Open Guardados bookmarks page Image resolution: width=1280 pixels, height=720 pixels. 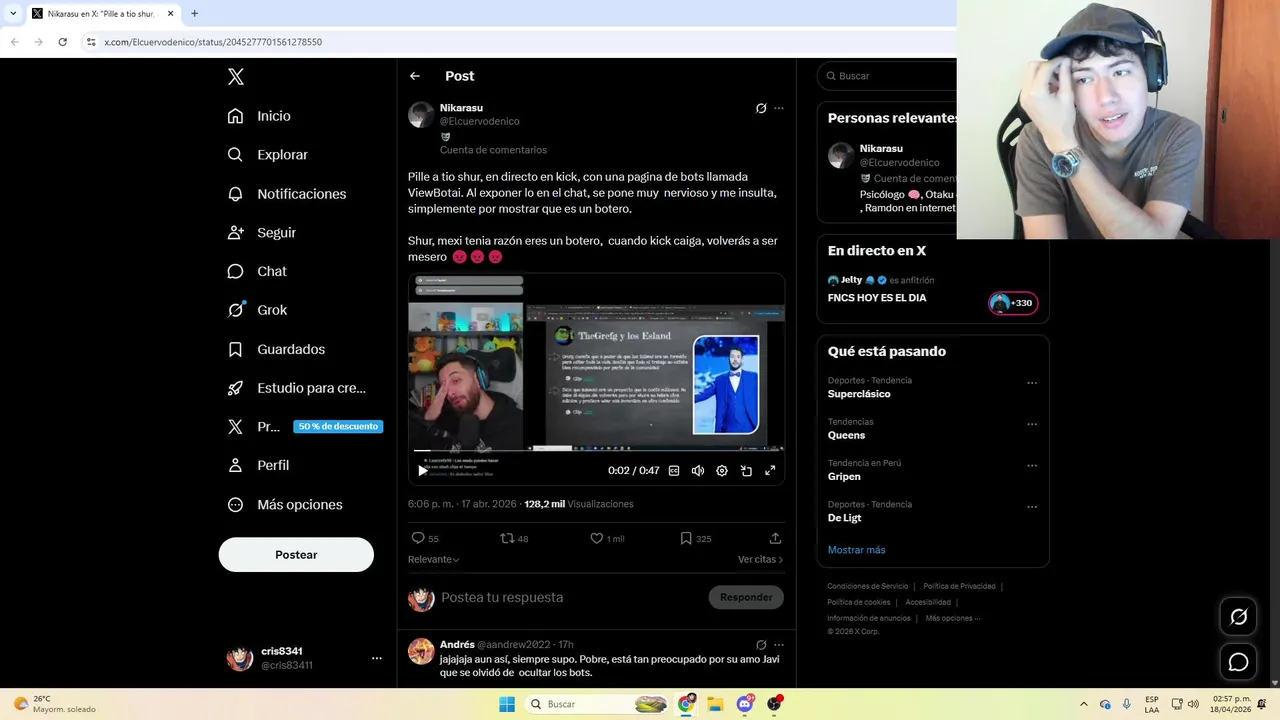click(x=275, y=349)
